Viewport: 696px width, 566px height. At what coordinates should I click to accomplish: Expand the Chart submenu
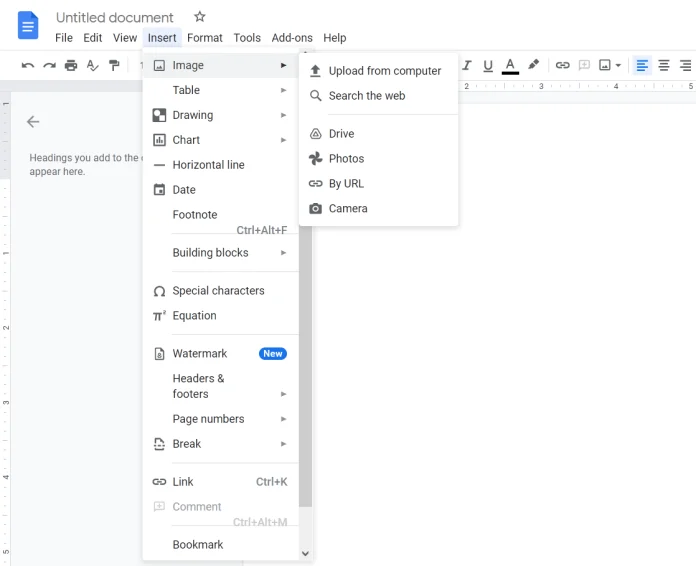click(x=220, y=140)
